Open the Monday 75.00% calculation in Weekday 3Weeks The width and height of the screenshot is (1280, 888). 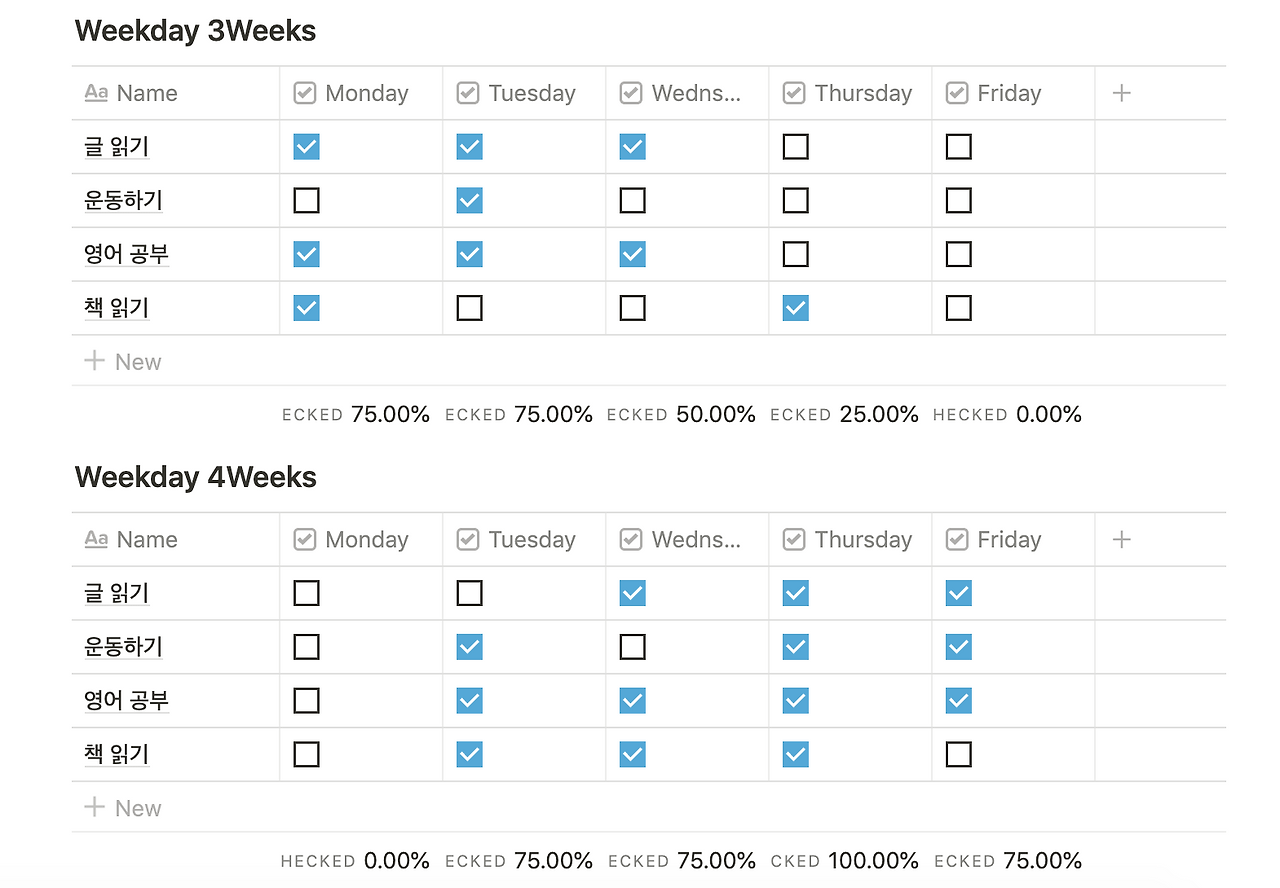click(356, 414)
